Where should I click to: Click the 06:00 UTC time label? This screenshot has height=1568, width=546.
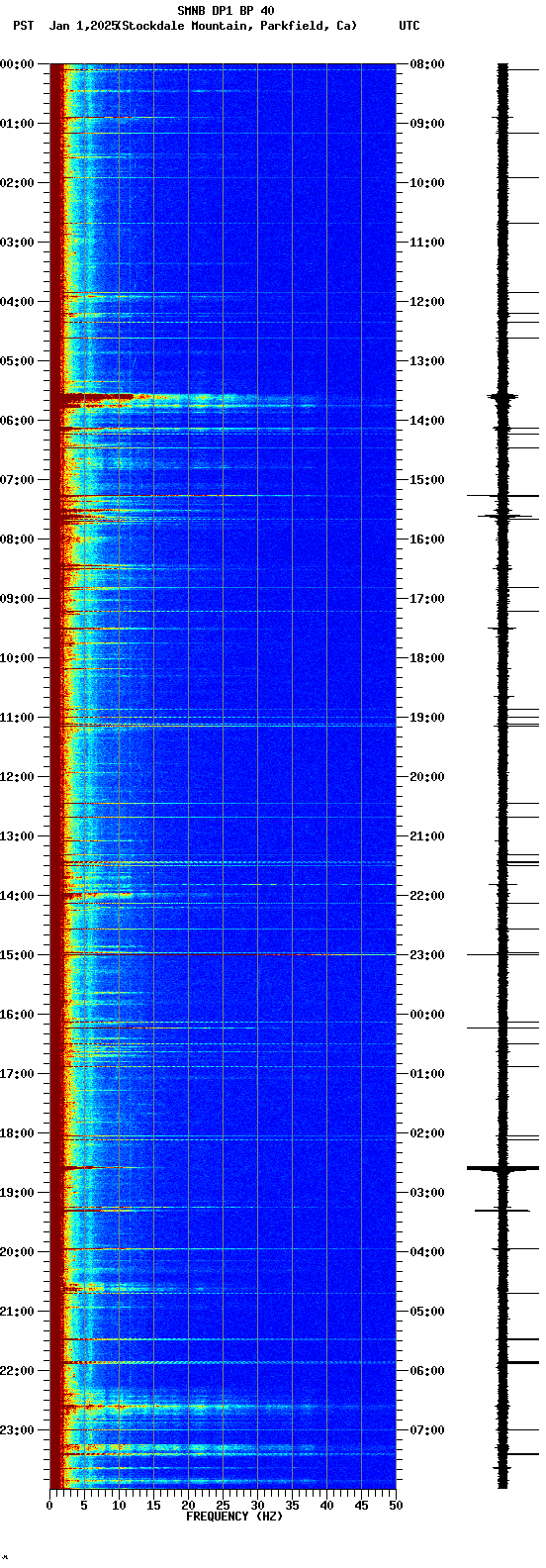point(427,1371)
